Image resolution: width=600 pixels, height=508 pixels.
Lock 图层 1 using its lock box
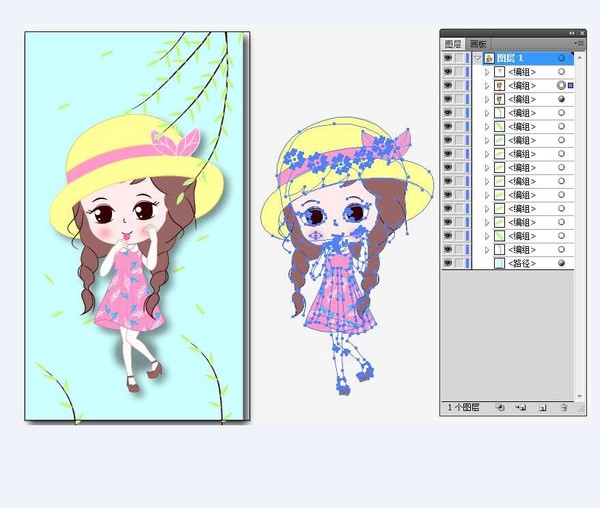point(459,58)
